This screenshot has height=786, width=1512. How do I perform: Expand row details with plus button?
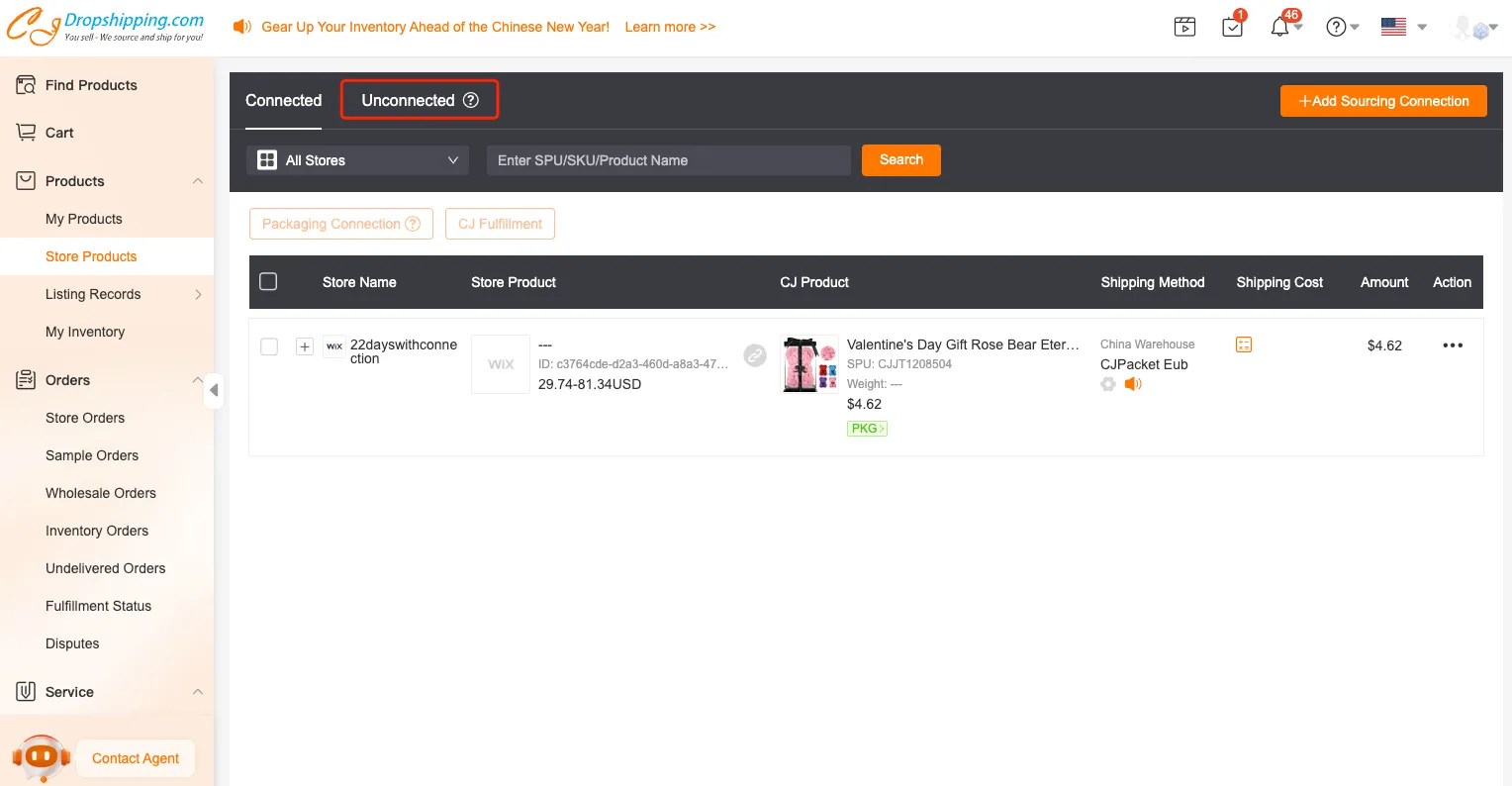pyautogui.click(x=305, y=346)
